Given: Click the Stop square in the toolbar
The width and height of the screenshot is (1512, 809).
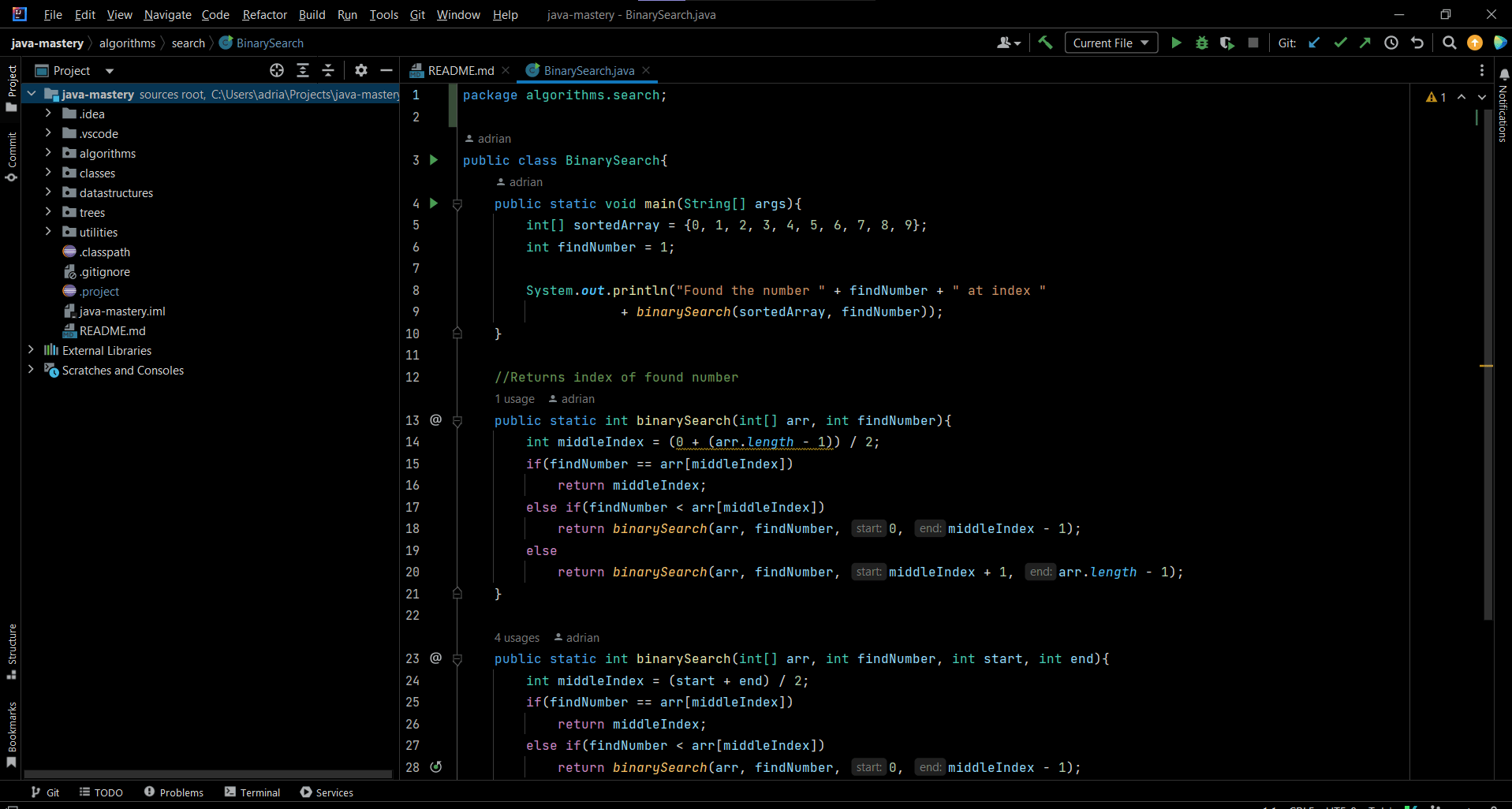Looking at the screenshot, I should coord(1253,43).
